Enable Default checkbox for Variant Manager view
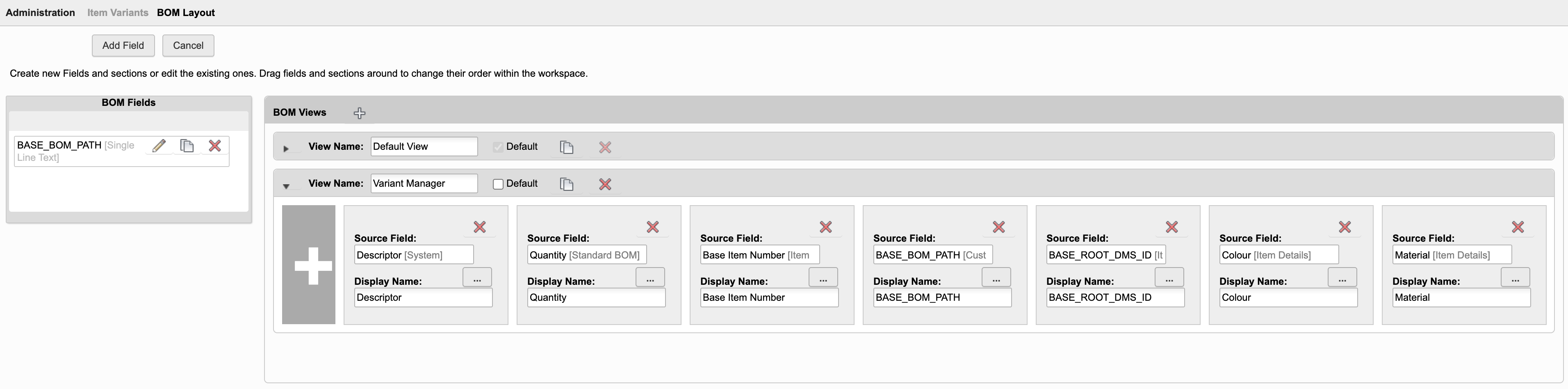 [x=498, y=185]
